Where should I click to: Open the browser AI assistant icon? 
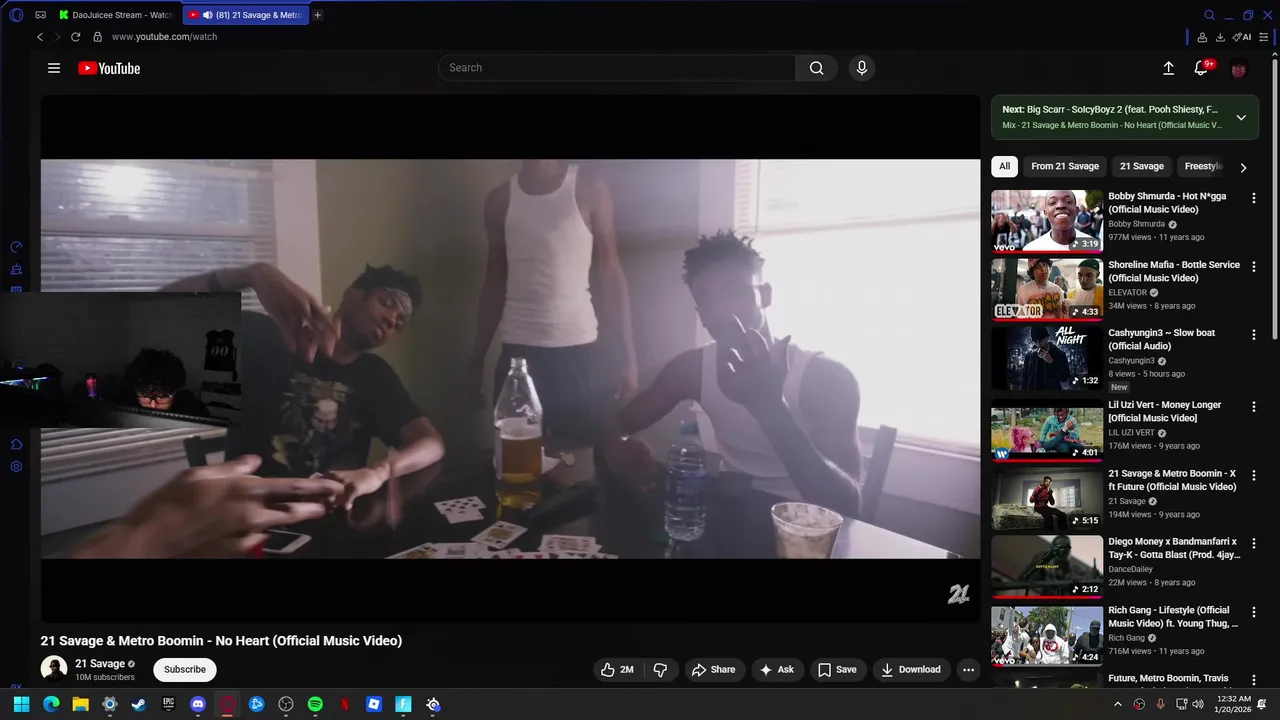[x=1243, y=37]
